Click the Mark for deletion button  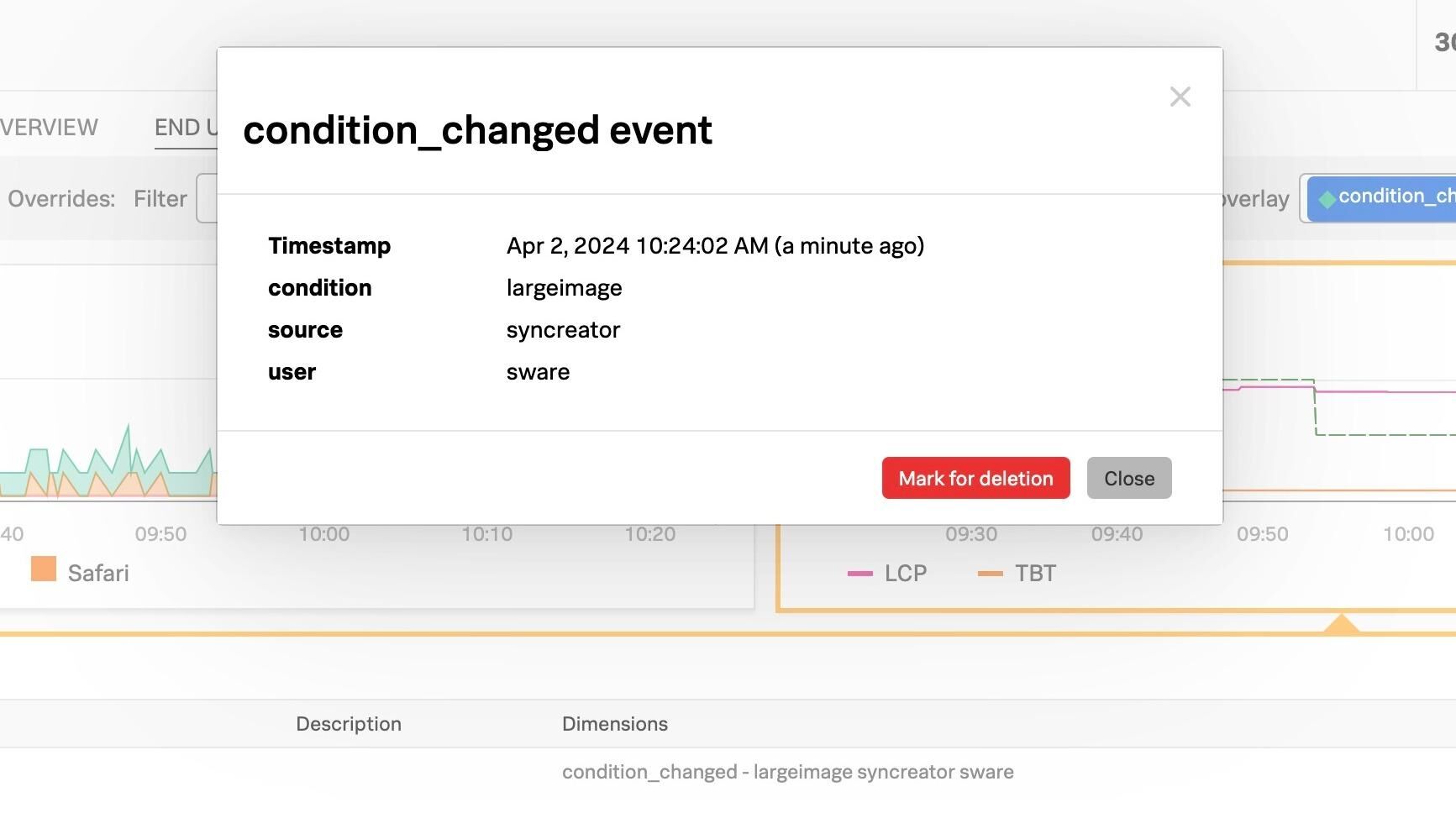[x=975, y=478]
